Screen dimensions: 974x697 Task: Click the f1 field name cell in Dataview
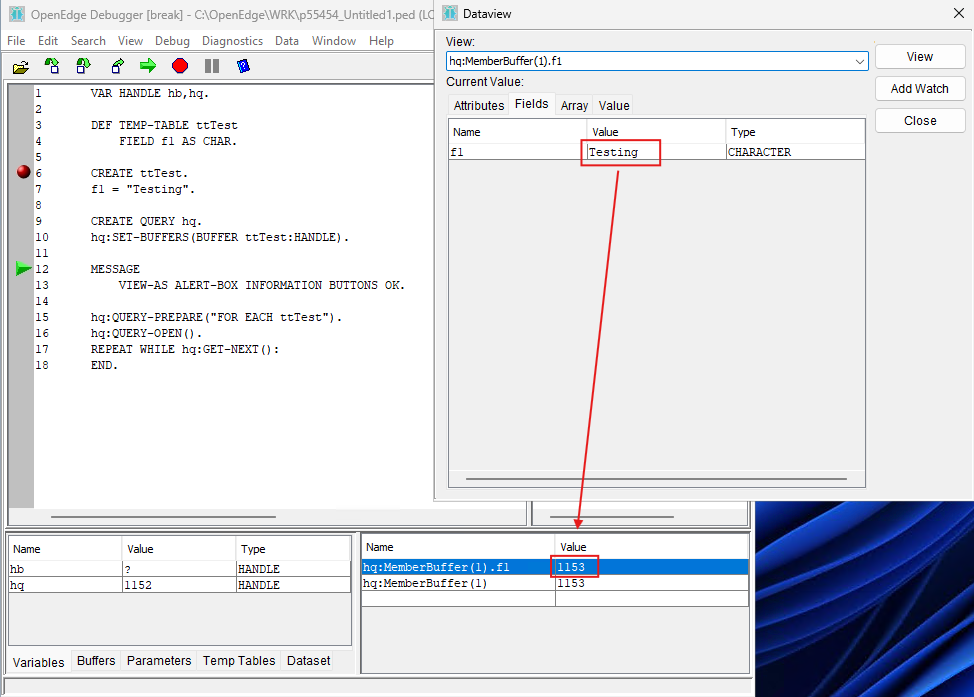(x=517, y=152)
